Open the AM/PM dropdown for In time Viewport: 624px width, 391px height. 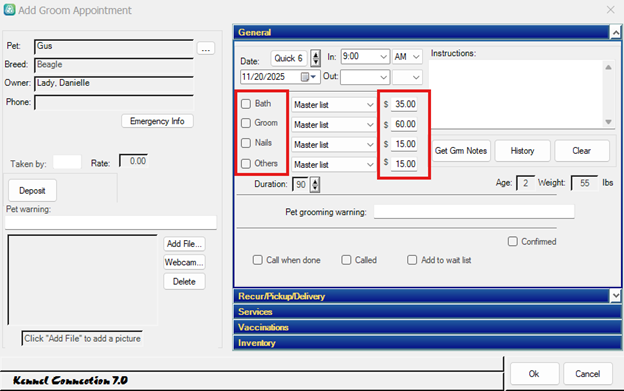pyautogui.click(x=407, y=56)
